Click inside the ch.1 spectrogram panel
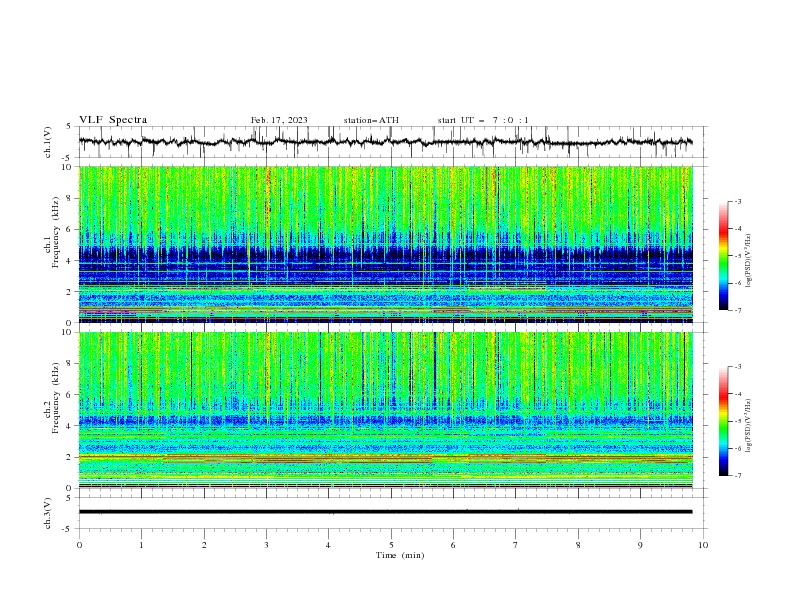Image resolution: width=792 pixels, height=612 pixels. tap(385, 244)
